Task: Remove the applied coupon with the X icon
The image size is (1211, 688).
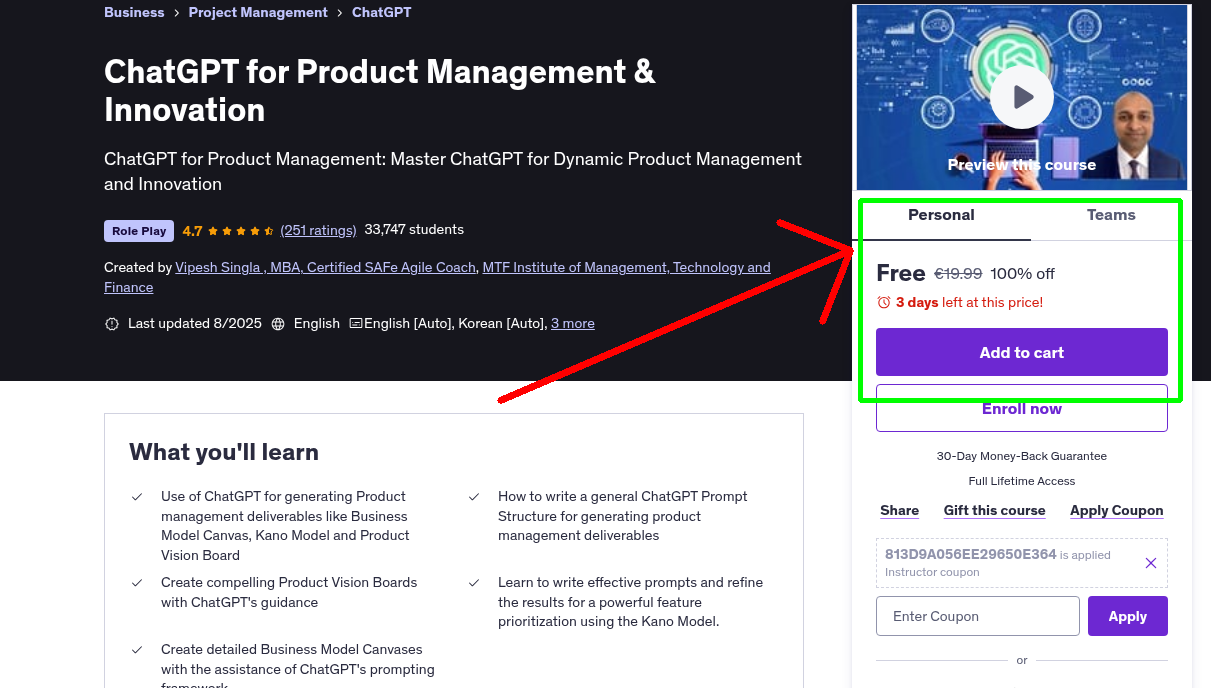Action: click(1151, 563)
